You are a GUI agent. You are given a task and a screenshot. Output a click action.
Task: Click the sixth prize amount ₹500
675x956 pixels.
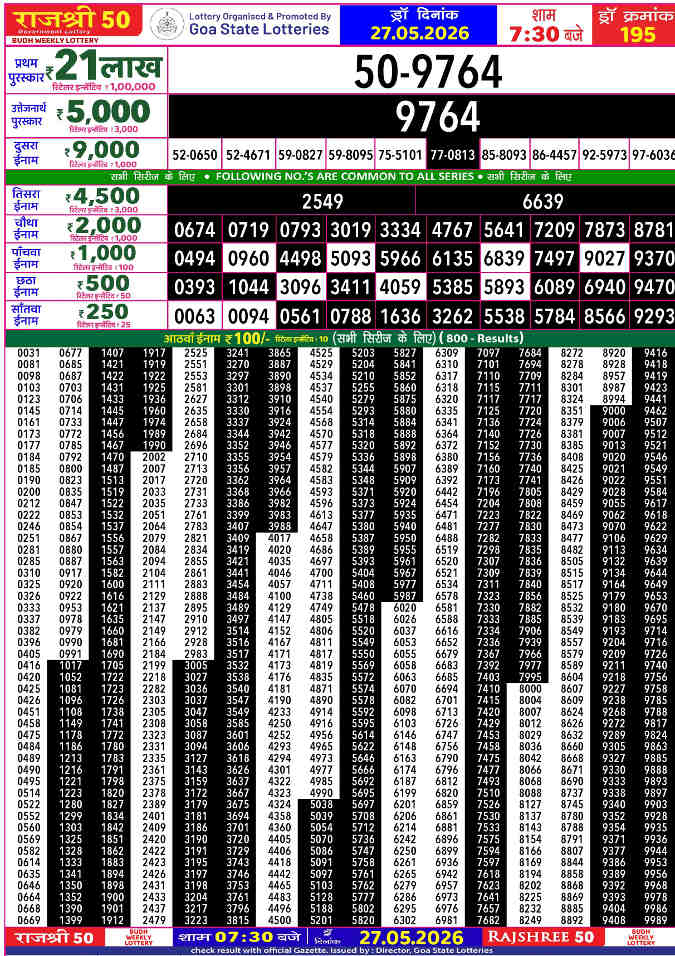point(102,284)
